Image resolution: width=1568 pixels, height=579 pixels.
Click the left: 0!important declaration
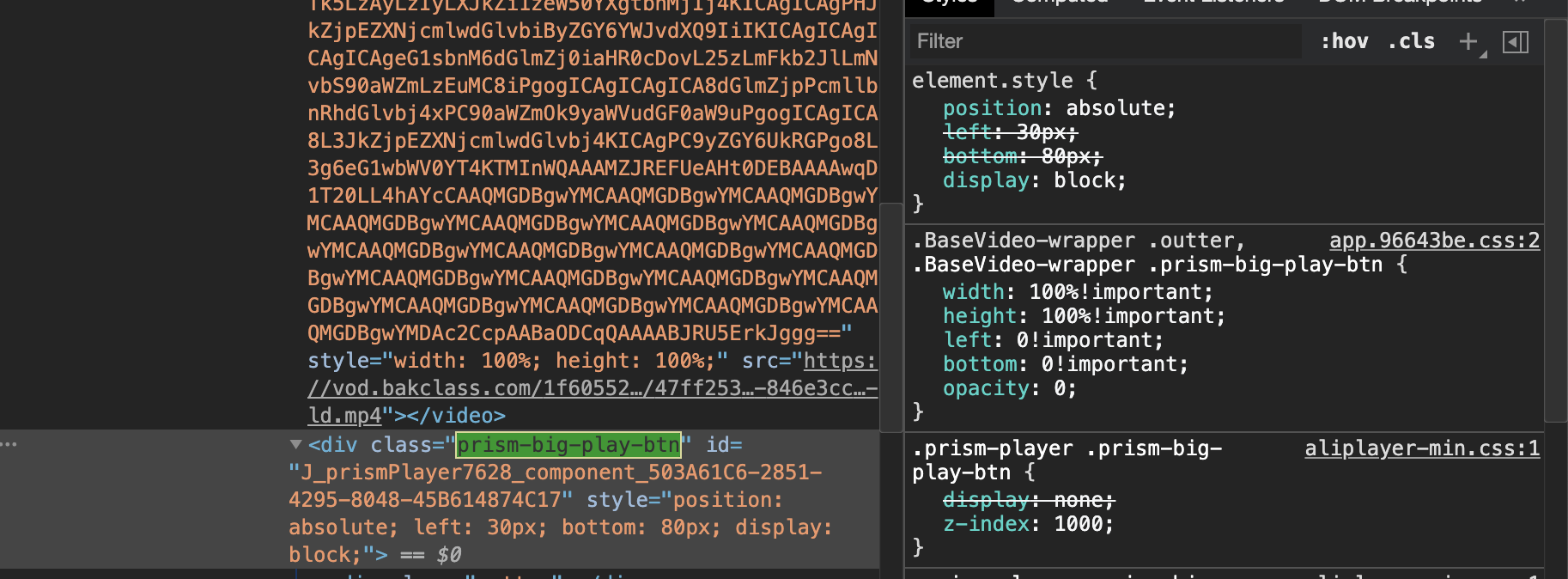(x=1053, y=340)
